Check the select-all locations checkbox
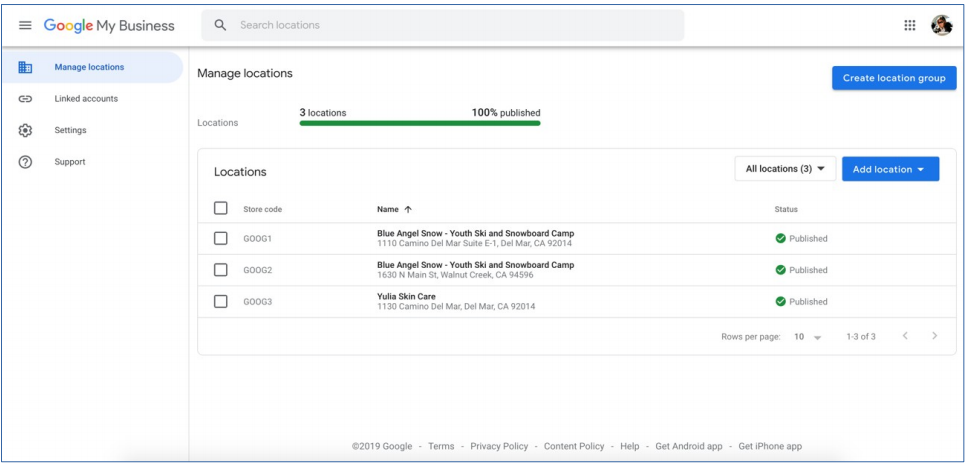 point(221,208)
